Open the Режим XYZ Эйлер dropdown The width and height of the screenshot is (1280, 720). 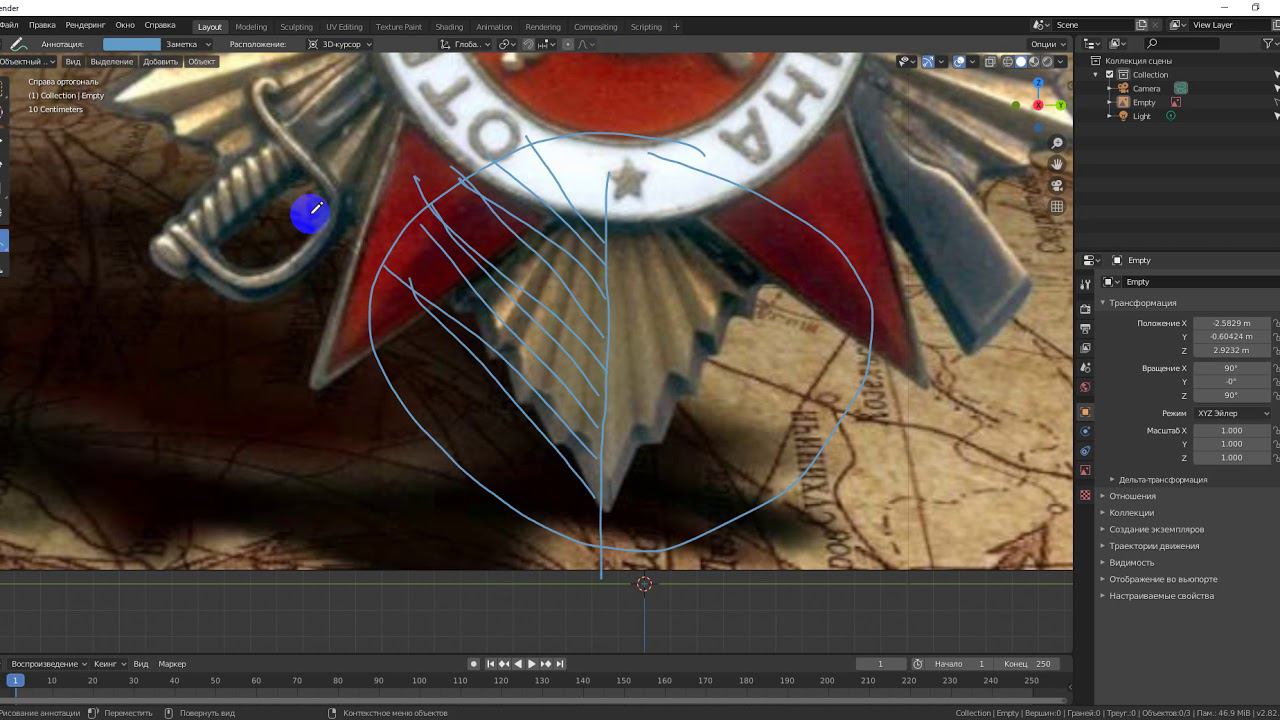(x=1231, y=413)
